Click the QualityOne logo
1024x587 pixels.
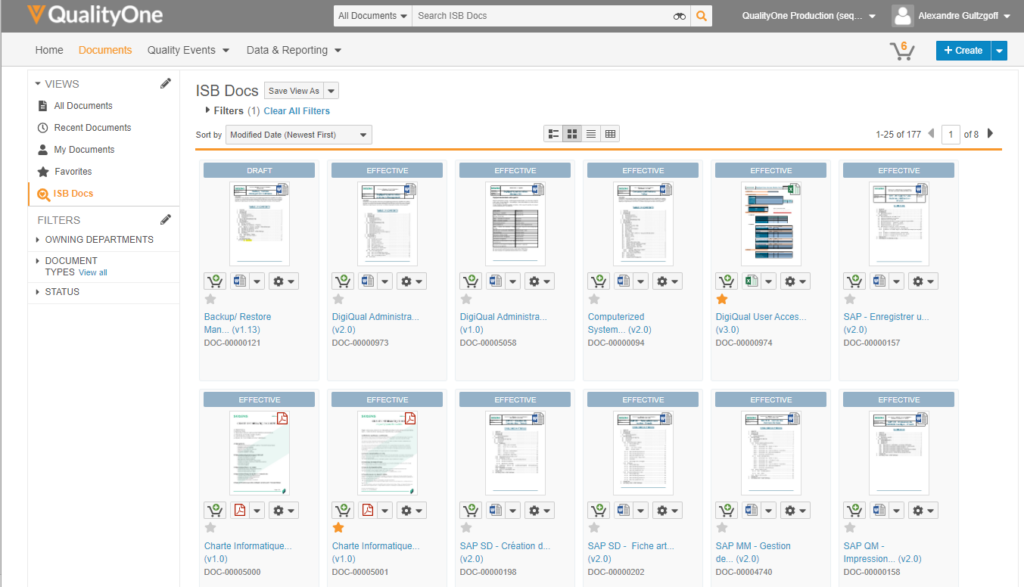pos(95,15)
